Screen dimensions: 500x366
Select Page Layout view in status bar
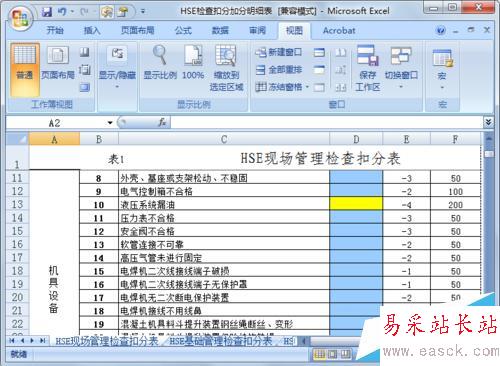[x=332, y=354]
